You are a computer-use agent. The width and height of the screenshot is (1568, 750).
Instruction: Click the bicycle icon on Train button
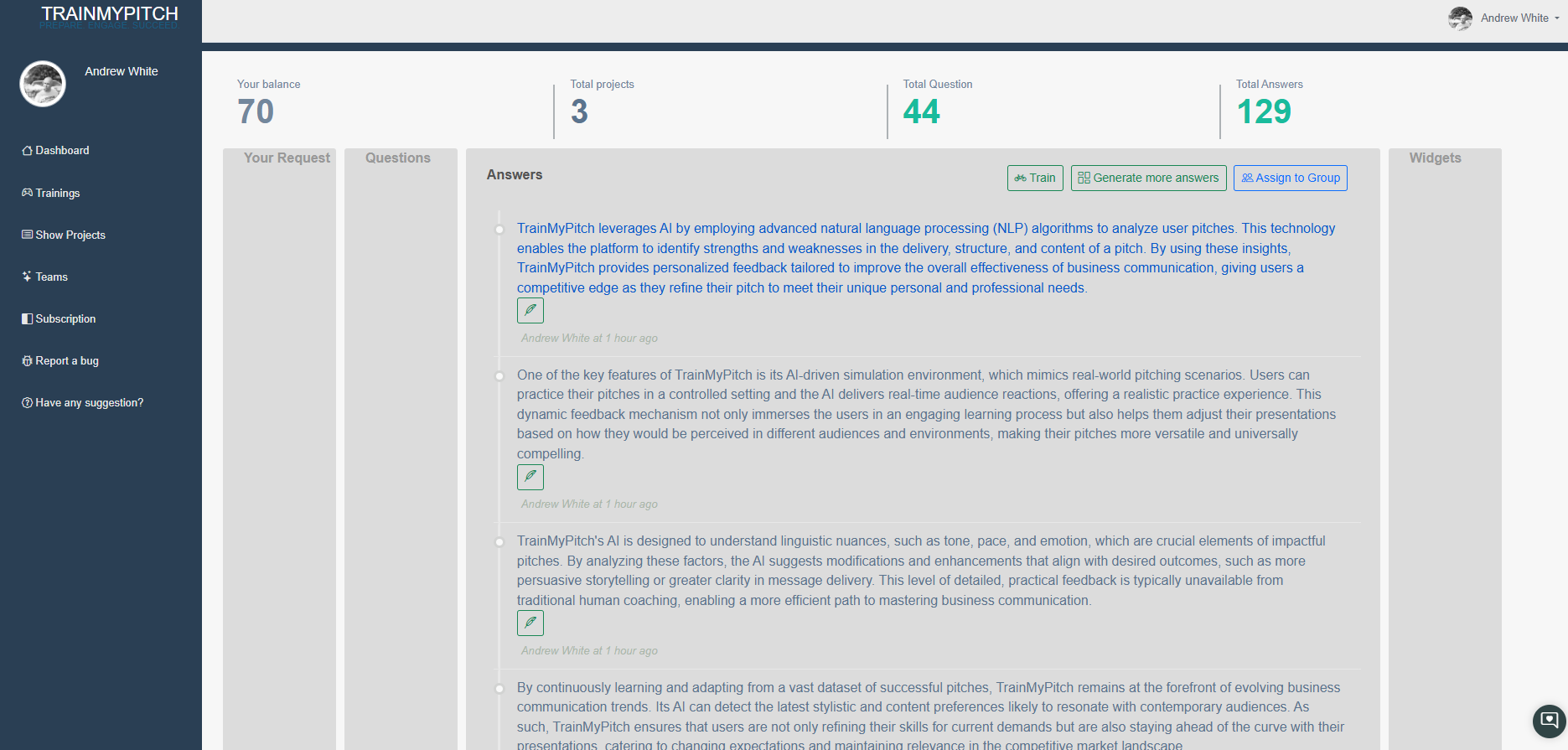[x=1020, y=178]
